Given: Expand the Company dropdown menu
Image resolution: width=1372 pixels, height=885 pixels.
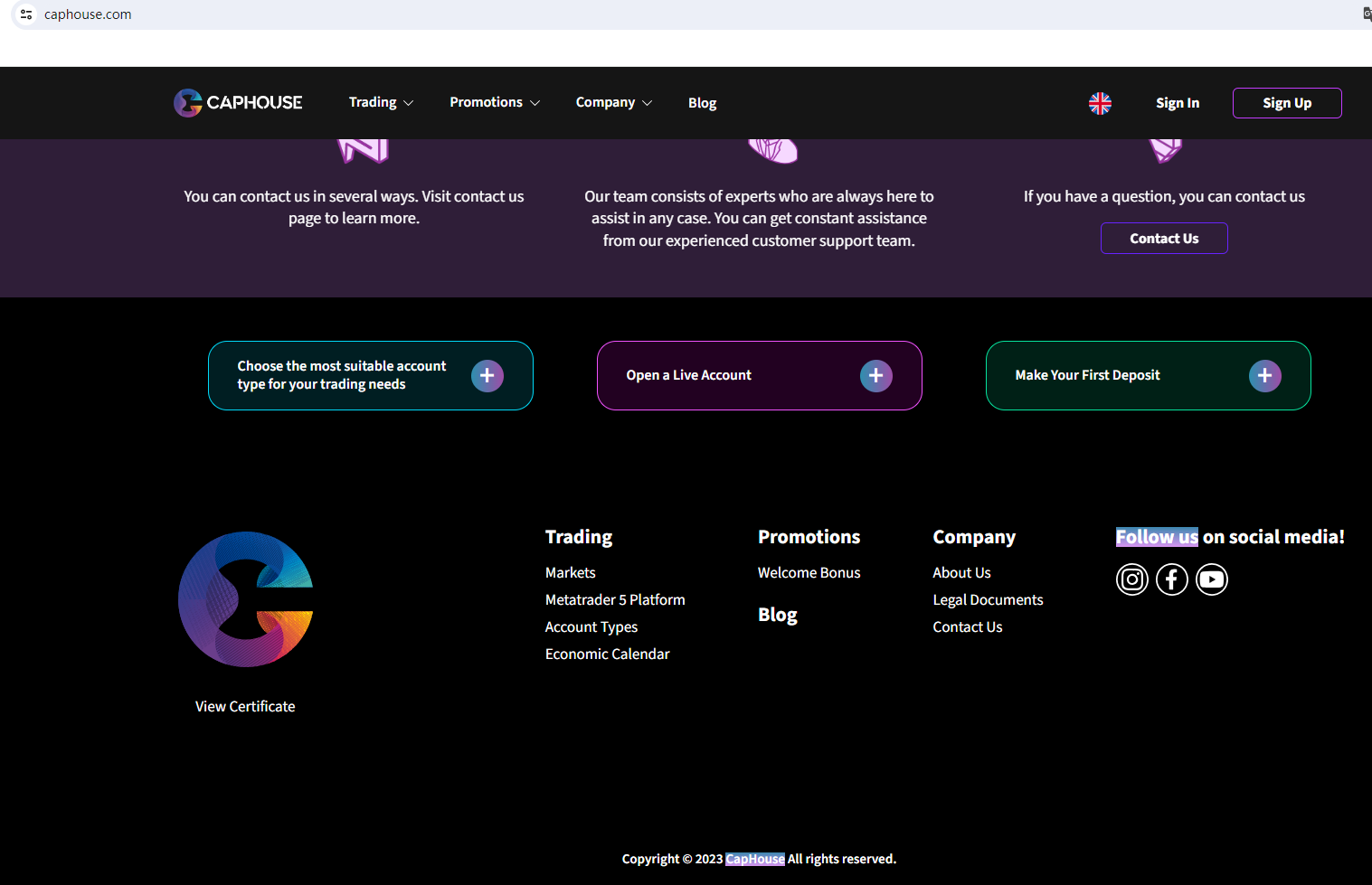Looking at the screenshot, I should pos(613,103).
